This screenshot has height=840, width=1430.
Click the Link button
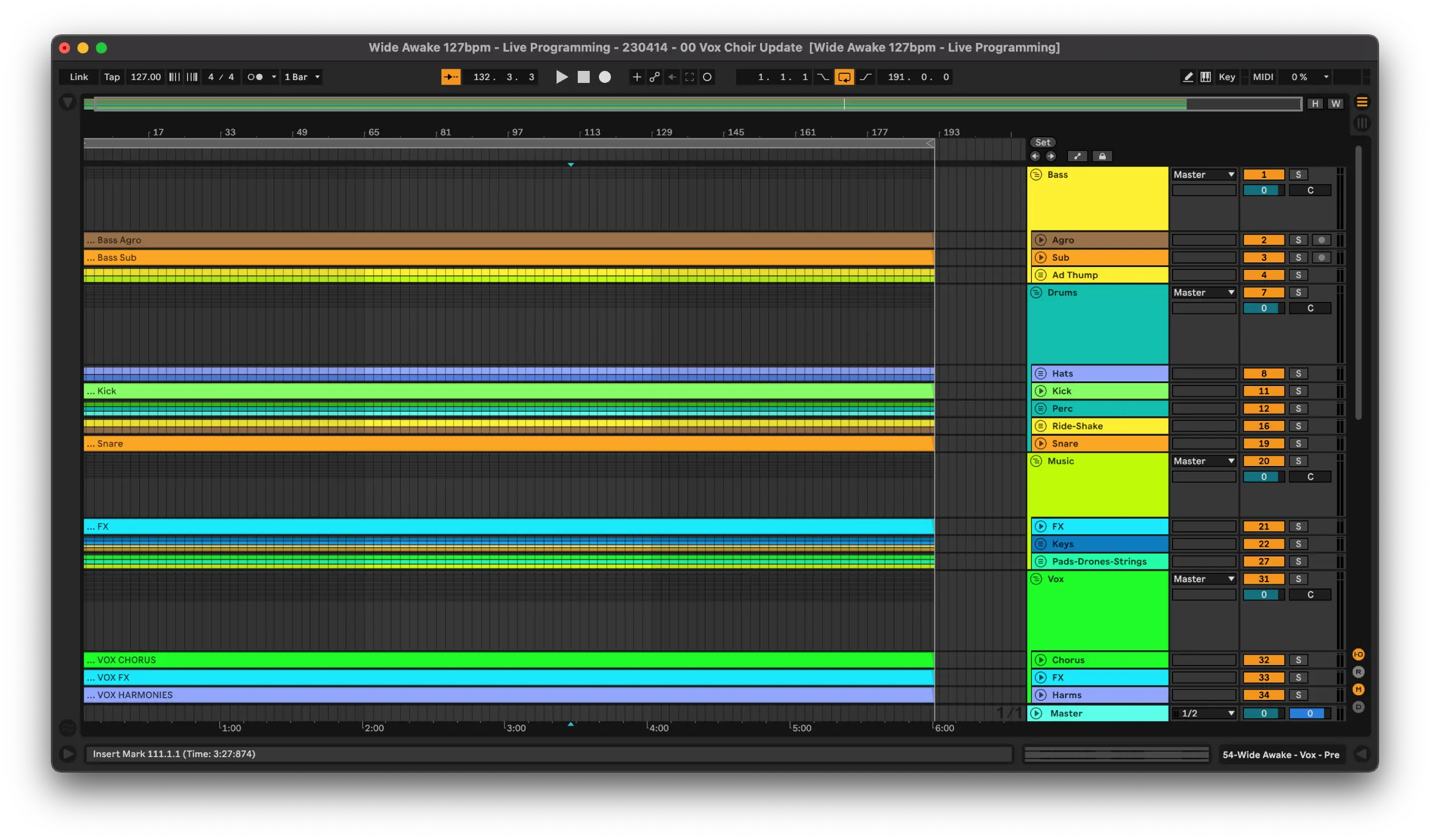tap(79, 77)
